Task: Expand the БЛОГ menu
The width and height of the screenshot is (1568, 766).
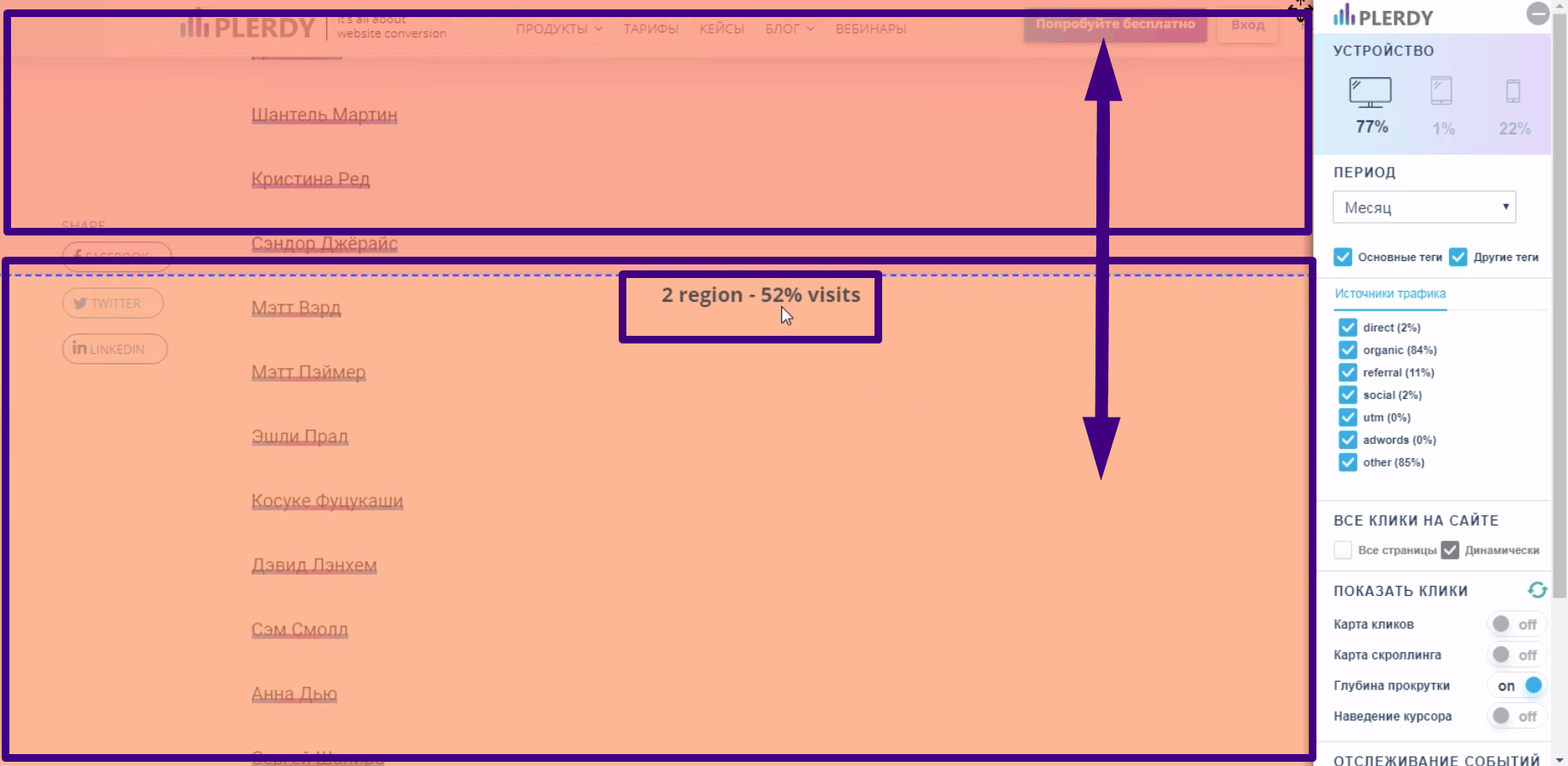Action: (x=790, y=29)
